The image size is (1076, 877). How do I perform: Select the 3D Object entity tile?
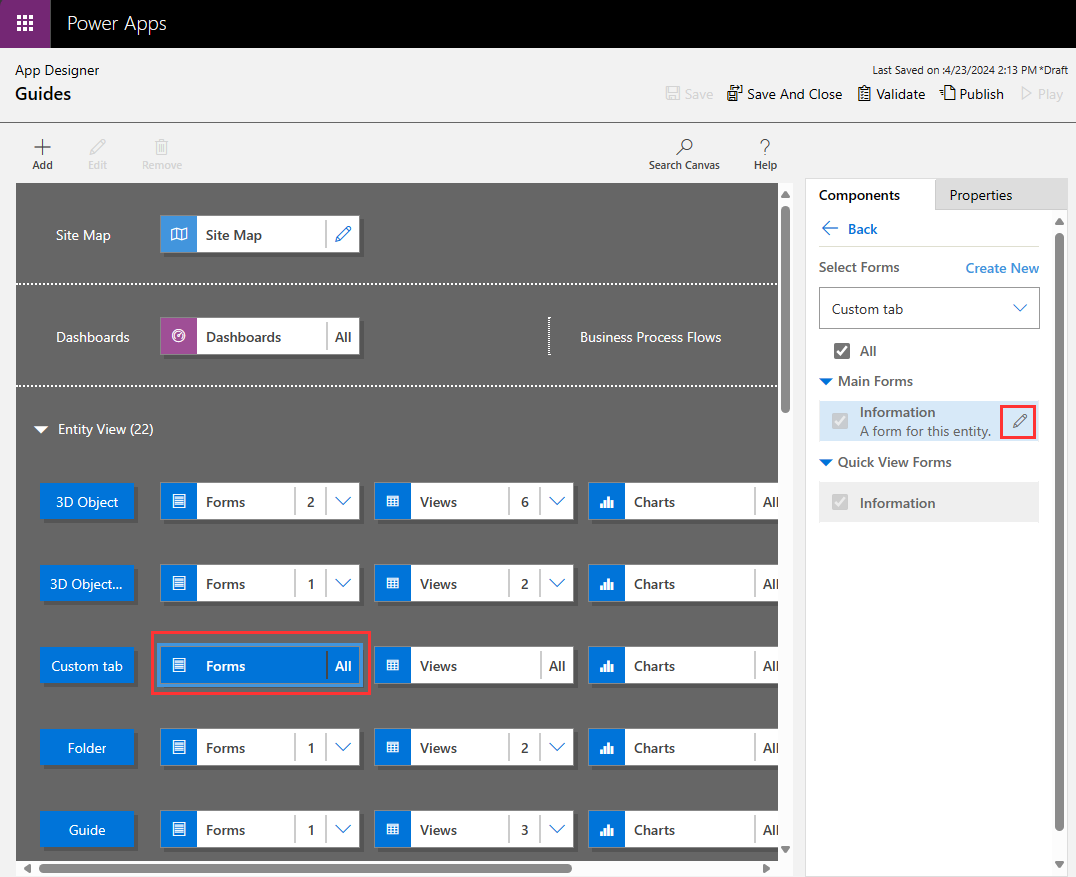coord(87,502)
